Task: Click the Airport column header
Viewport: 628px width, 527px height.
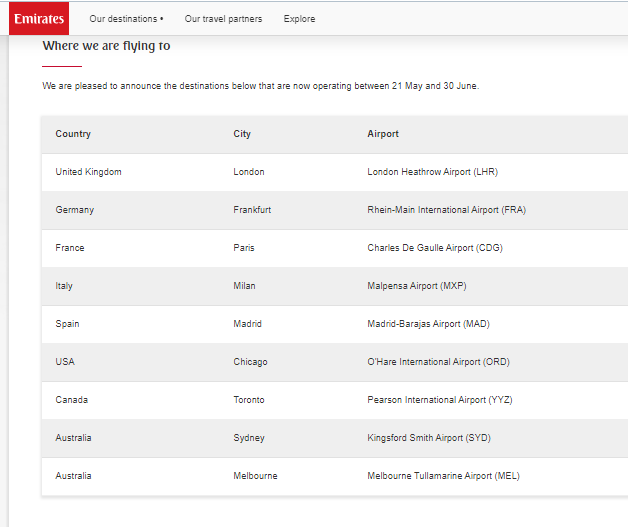Action: tap(383, 134)
